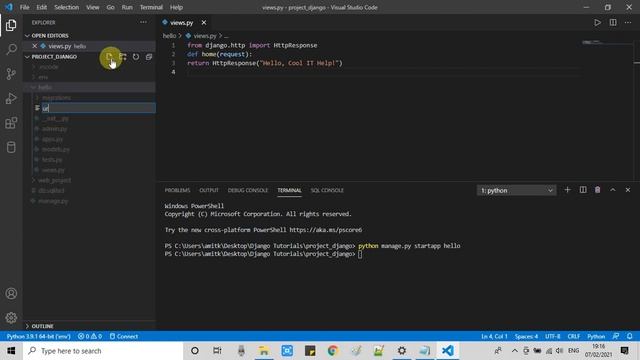Open Explorer panel more actions (ellipsis)
The width and height of the screenshot is (640, 360).
pos(143,22)
